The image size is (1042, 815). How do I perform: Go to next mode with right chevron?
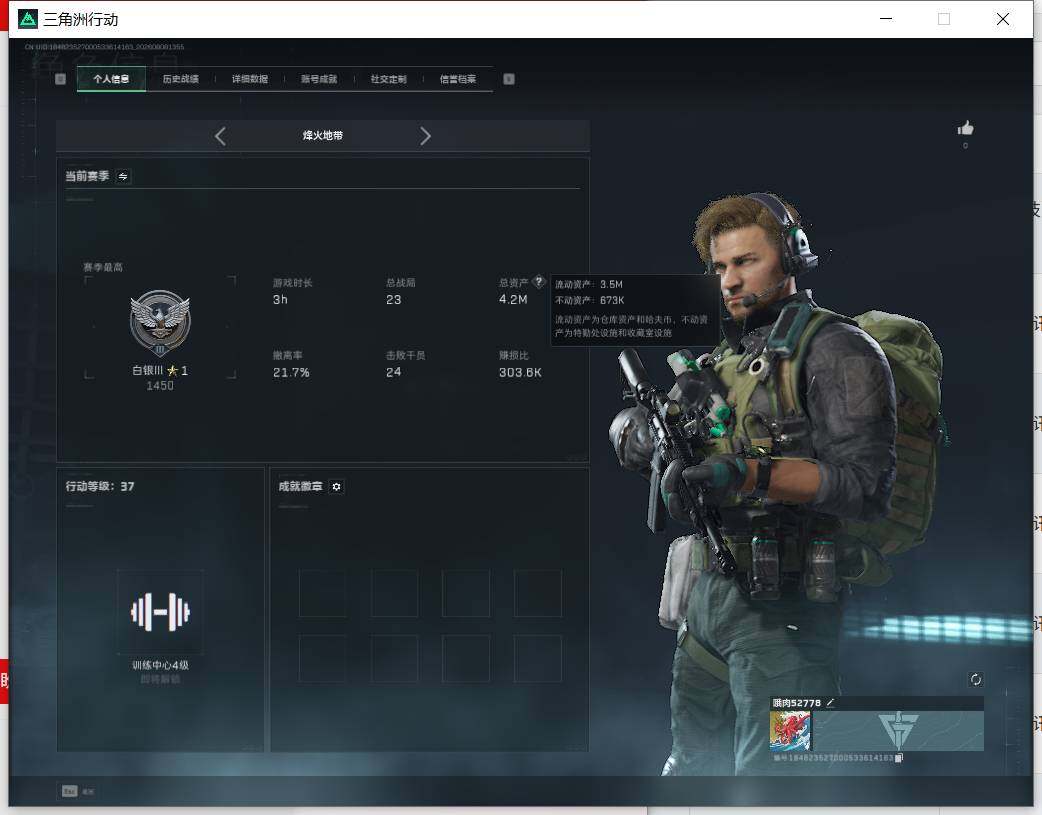tap(425, 136)
